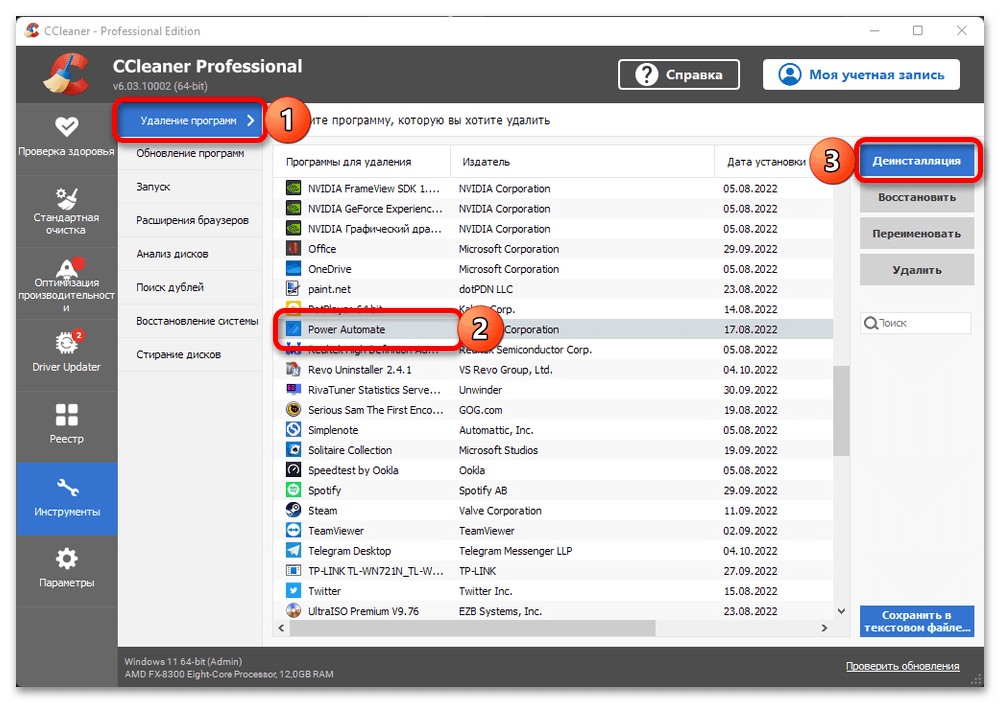
Task: Open Поиск дублей (Duplicate Finder) tab
Action: [x=190, y=288]
